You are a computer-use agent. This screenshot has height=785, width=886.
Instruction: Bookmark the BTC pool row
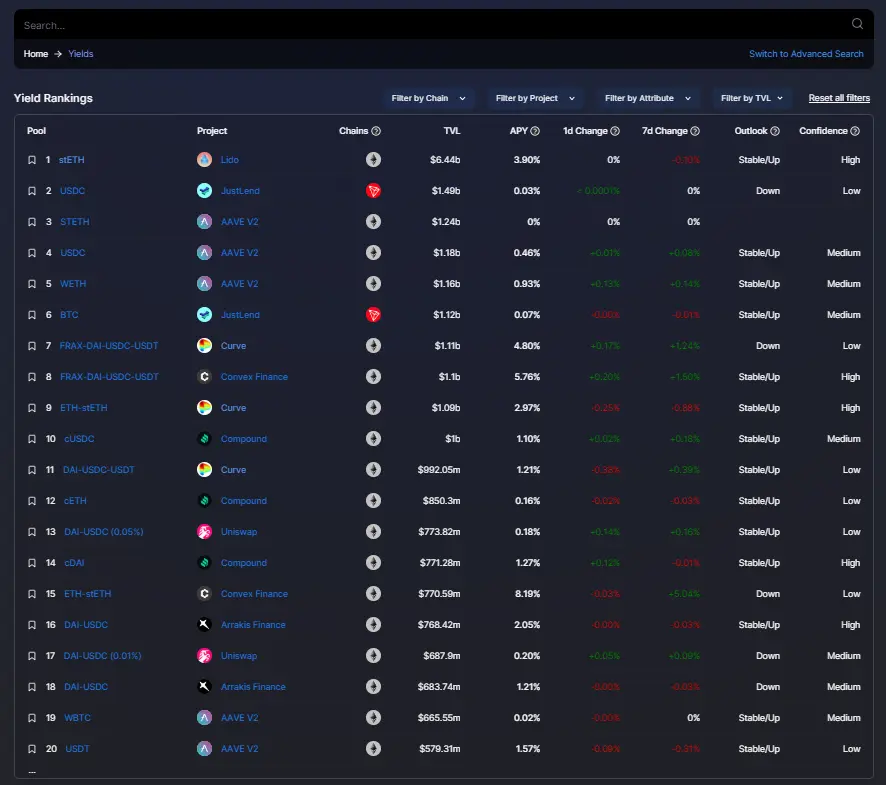point(32,315)
